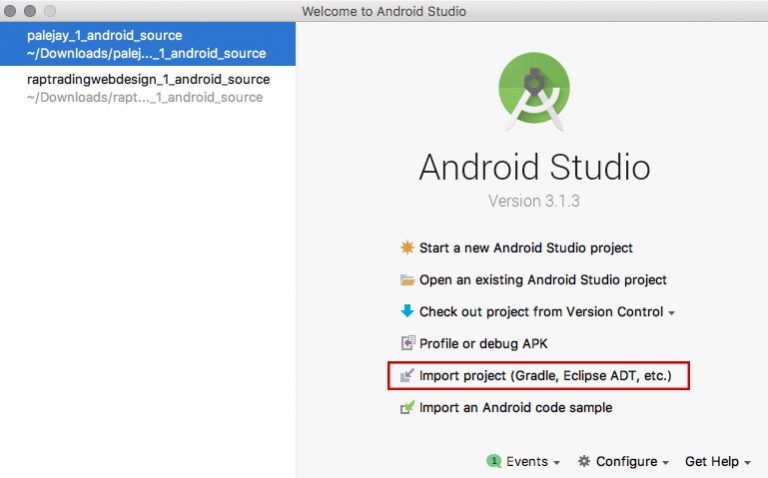Close the Welcome to Android Studio window
The image size is (768, 478).
(x=11, y=11)
